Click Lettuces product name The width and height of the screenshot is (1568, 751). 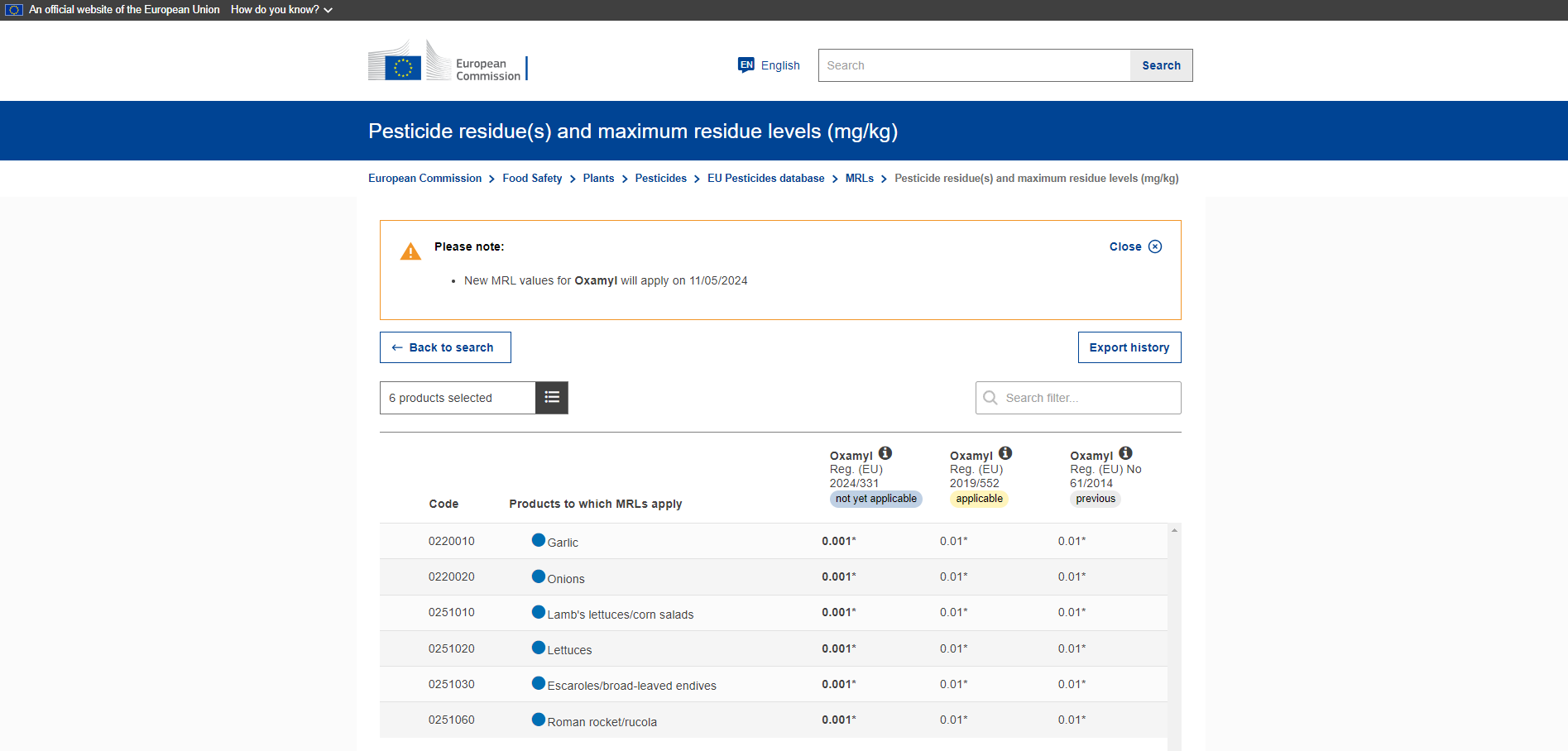(569, 650)
